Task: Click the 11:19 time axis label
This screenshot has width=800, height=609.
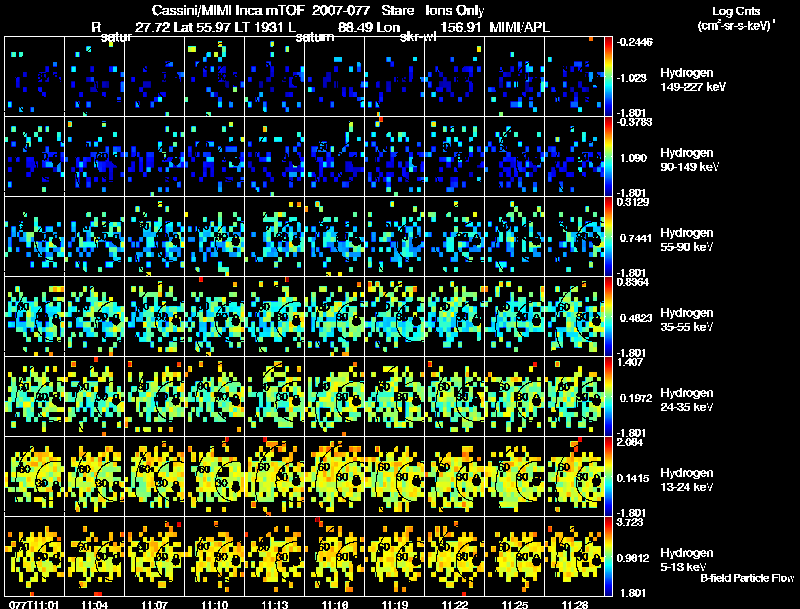Action: (x=395, y=604)
